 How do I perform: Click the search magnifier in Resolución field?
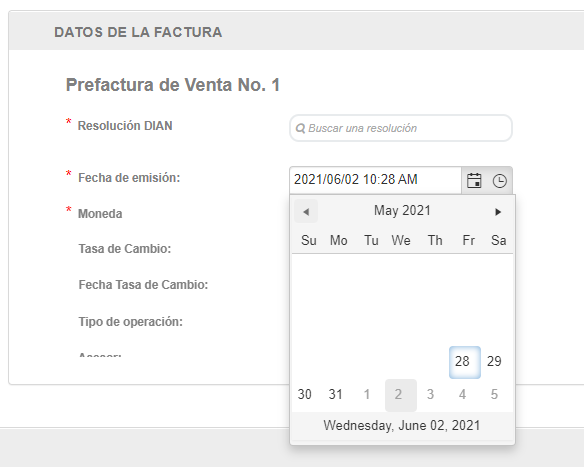[300, 128]
